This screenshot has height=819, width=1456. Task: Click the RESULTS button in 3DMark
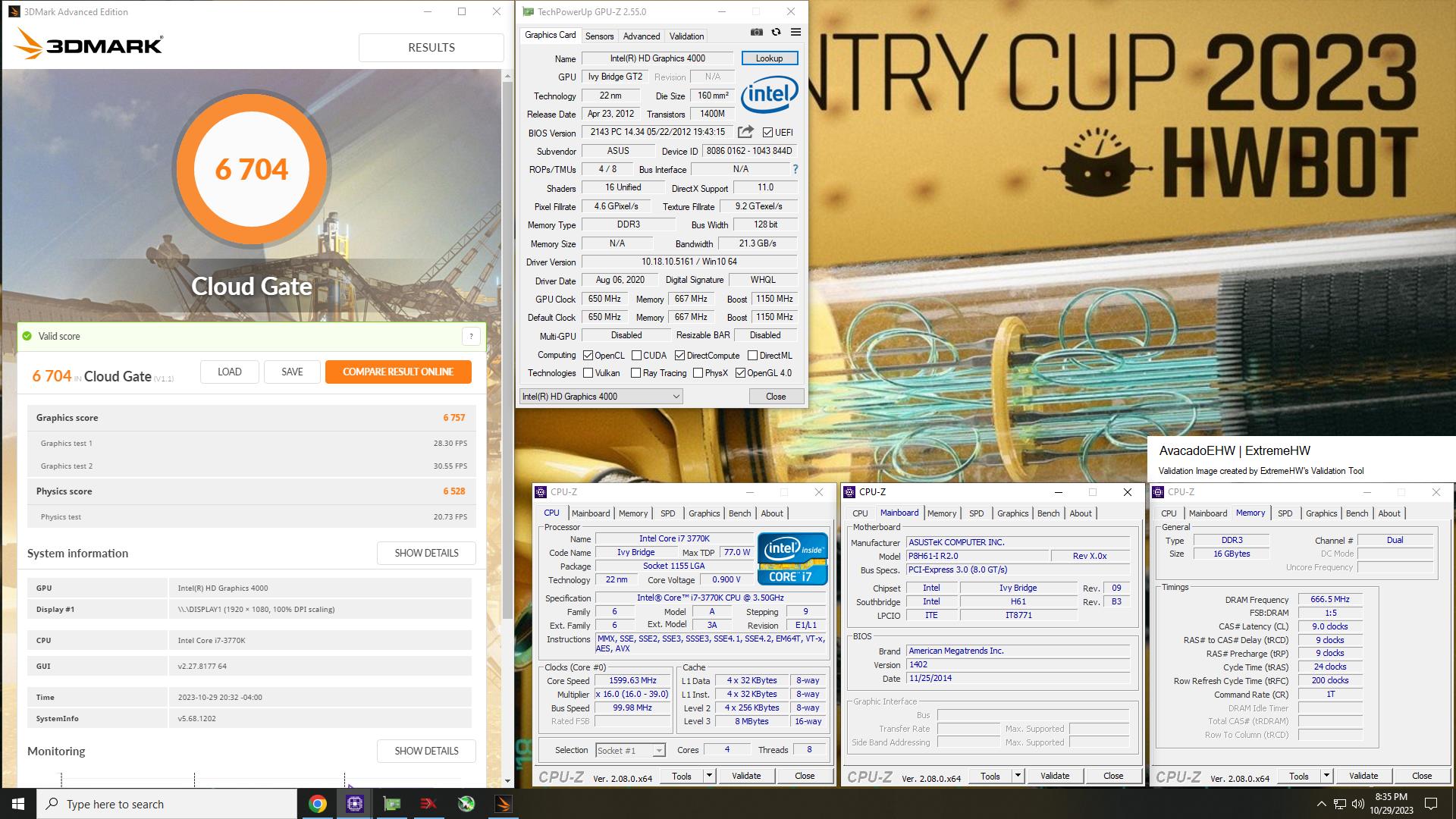[x=431, y=47]
